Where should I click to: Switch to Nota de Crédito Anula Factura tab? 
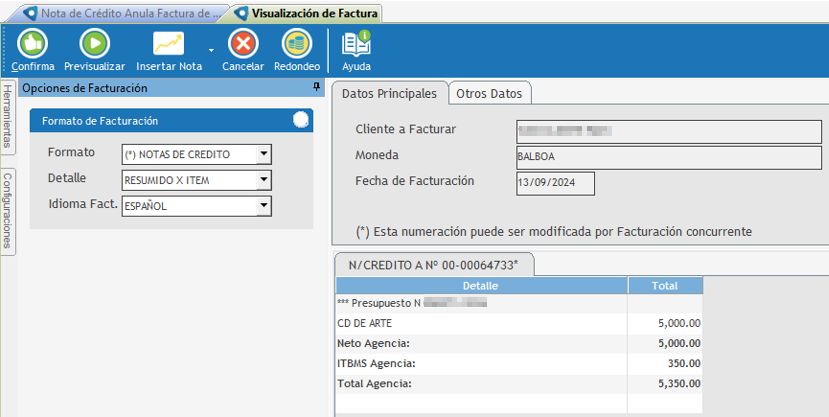pos(117,13)
